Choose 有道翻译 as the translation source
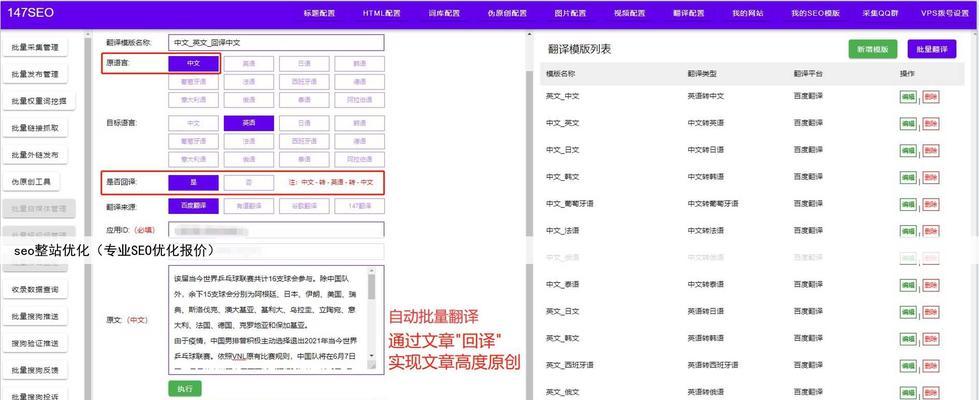Image resolution: width=979 pixels, height=400 pixels. [248, 205]
